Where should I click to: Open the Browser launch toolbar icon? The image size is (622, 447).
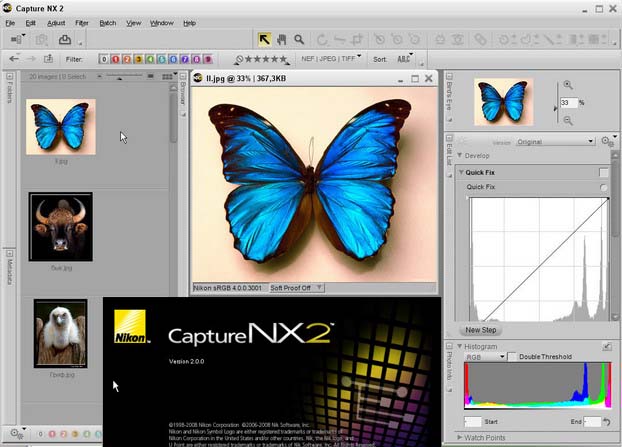click(18, 39)
